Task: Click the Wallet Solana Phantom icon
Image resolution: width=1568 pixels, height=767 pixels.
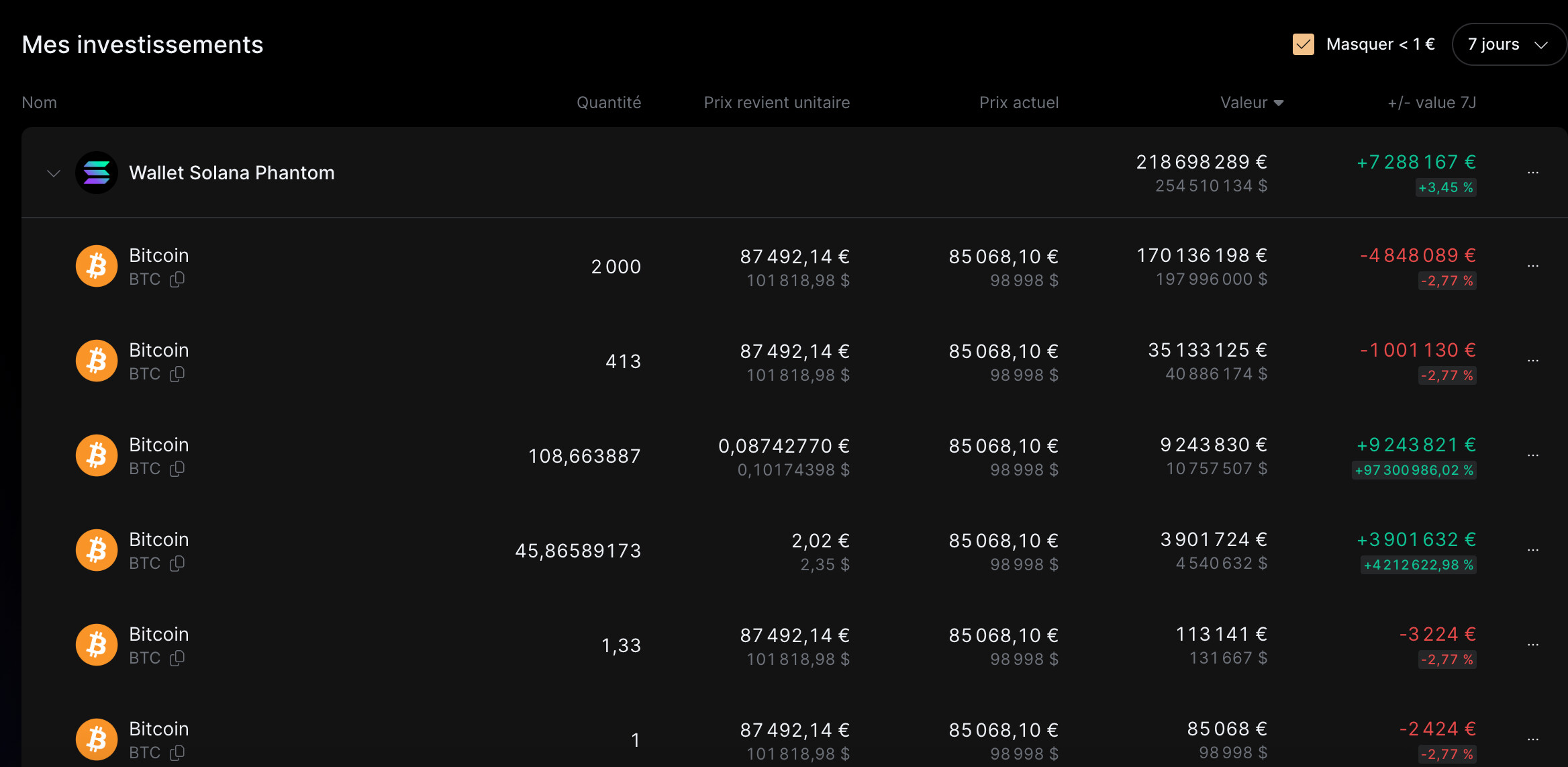Action: (x=96, y=173)
